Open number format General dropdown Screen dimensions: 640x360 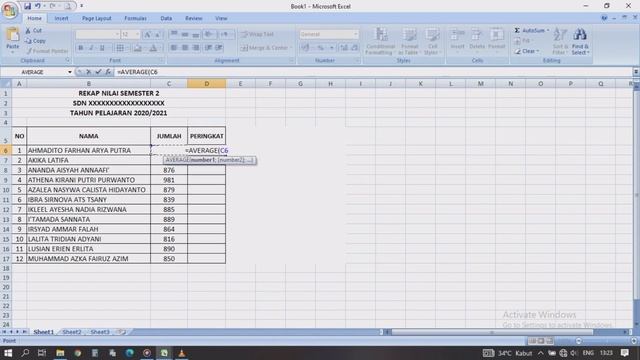point(356,34)
